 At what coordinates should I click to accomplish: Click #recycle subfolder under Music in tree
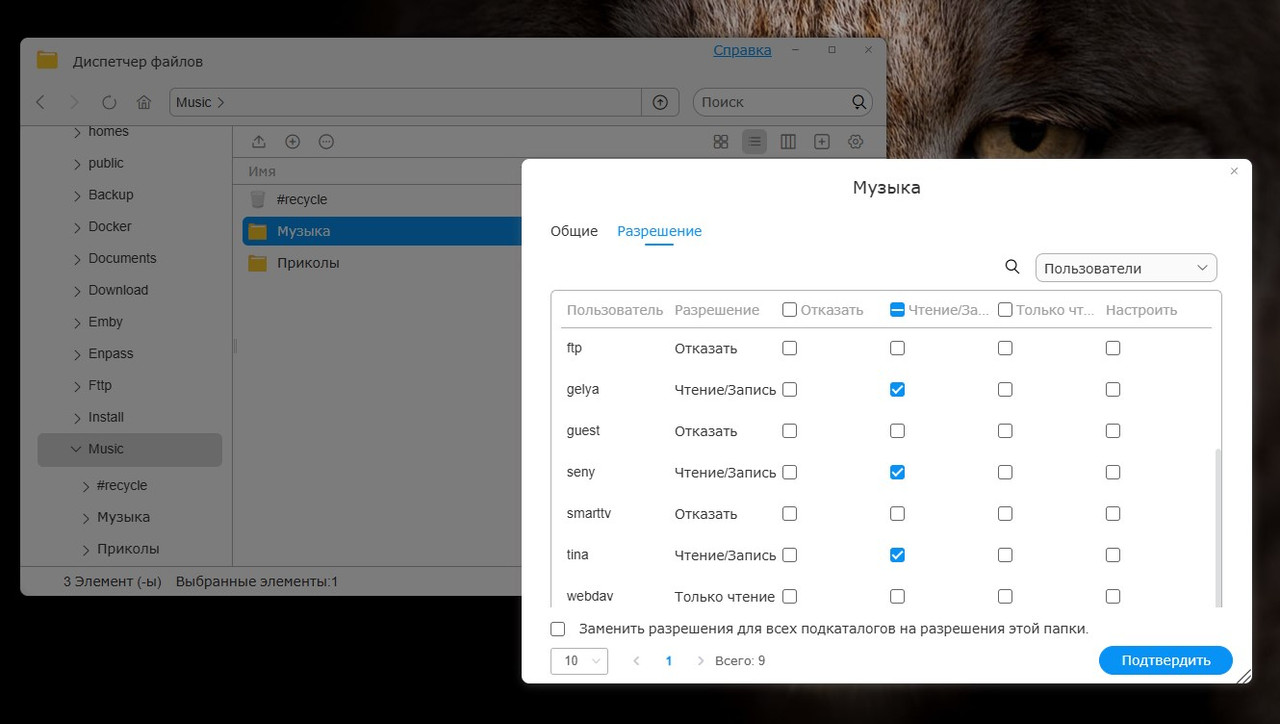point(122,486)
